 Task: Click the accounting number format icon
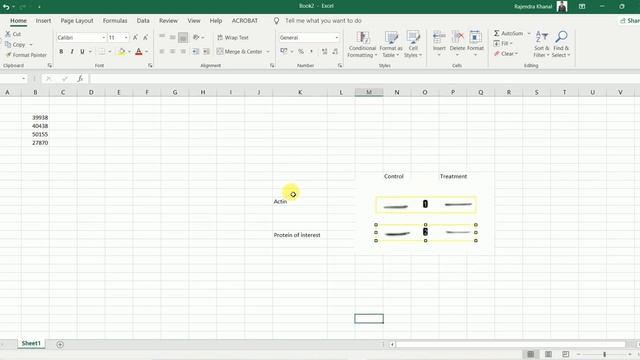pyautogui.click(x=284, y=51)
